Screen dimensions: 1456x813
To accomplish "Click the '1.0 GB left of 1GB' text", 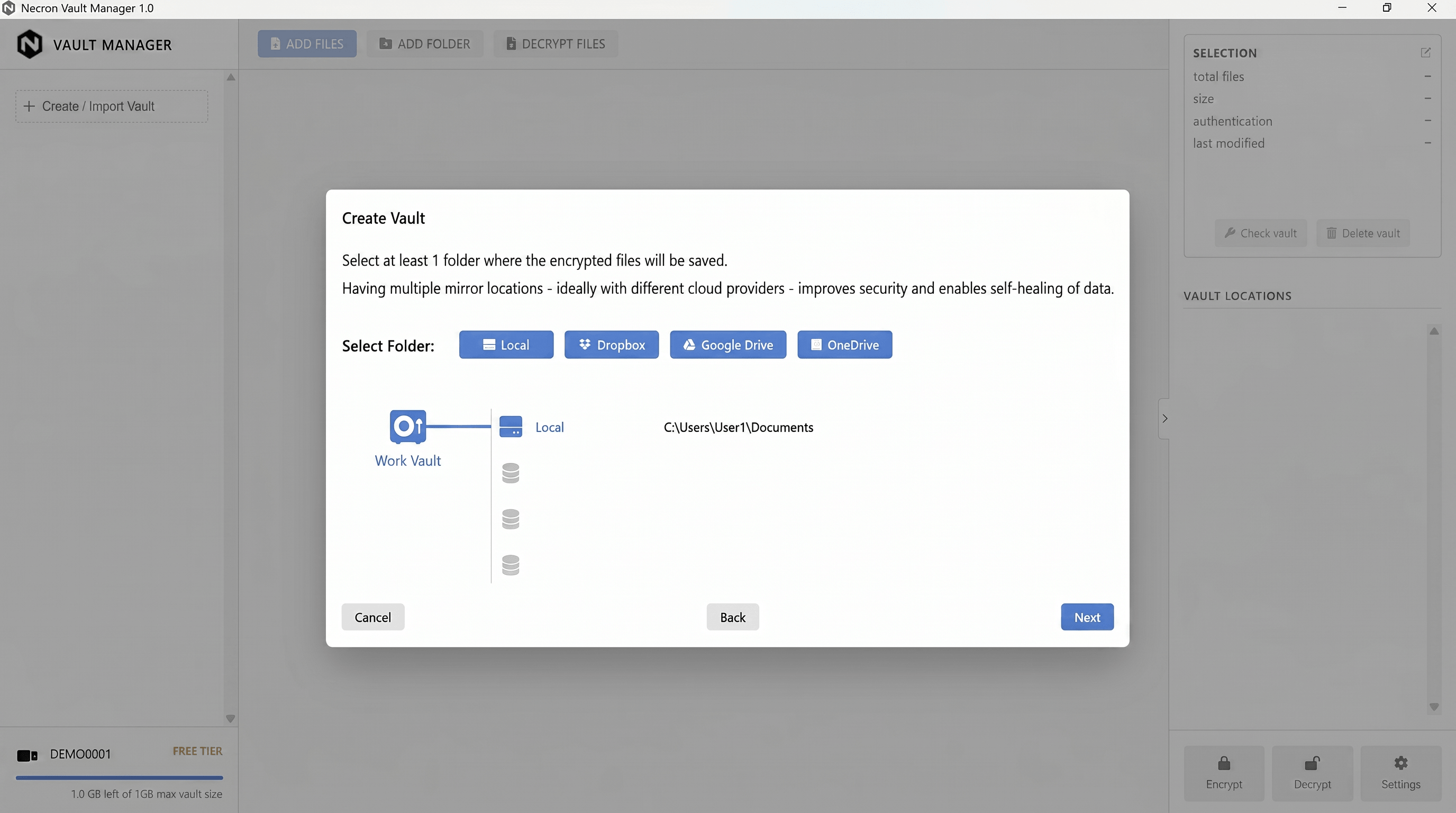I will click(x=147, y=794).
